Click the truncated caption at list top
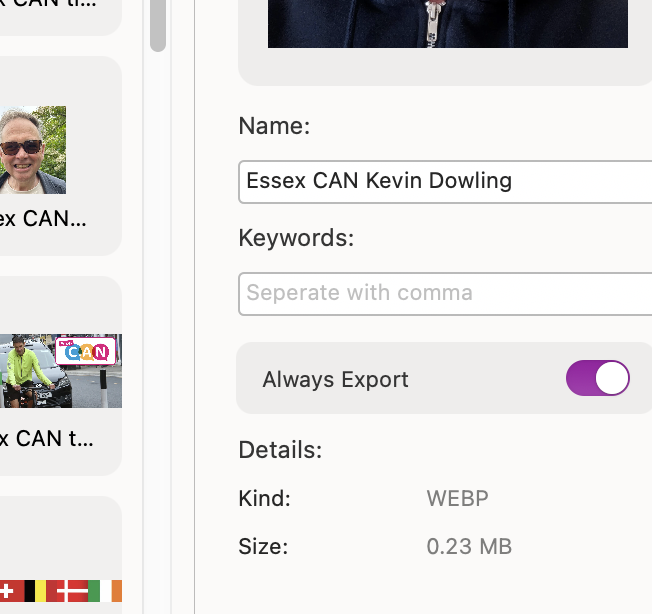Viewport: 652px width, 614px height. click(x=49, y=4)
